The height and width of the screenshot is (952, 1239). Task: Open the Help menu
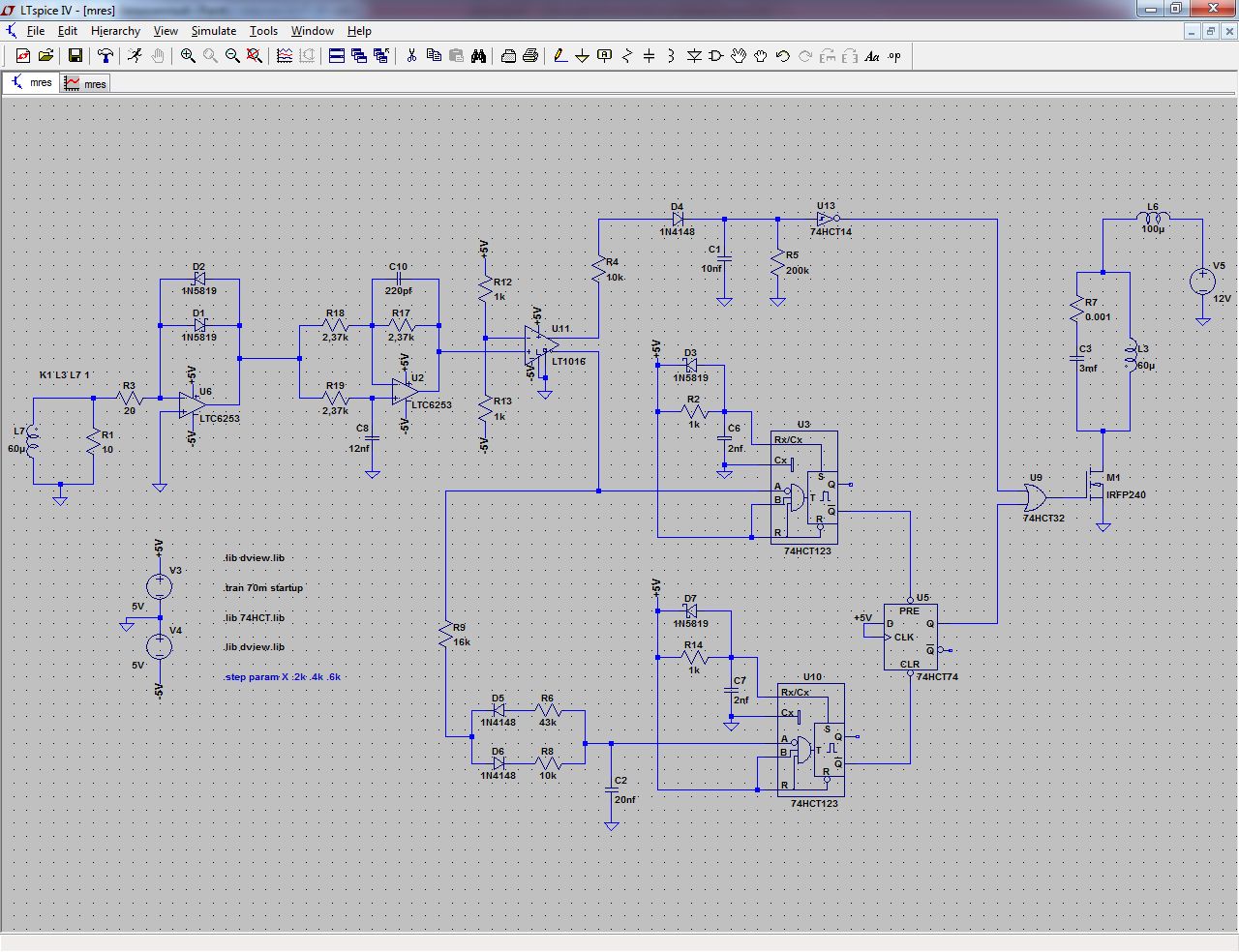359,31
